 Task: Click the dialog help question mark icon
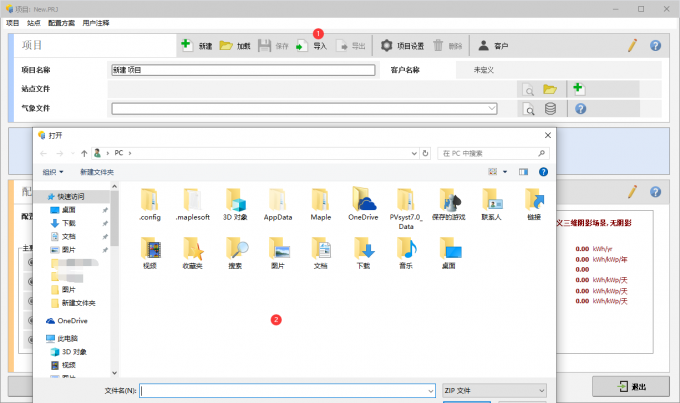543,172
